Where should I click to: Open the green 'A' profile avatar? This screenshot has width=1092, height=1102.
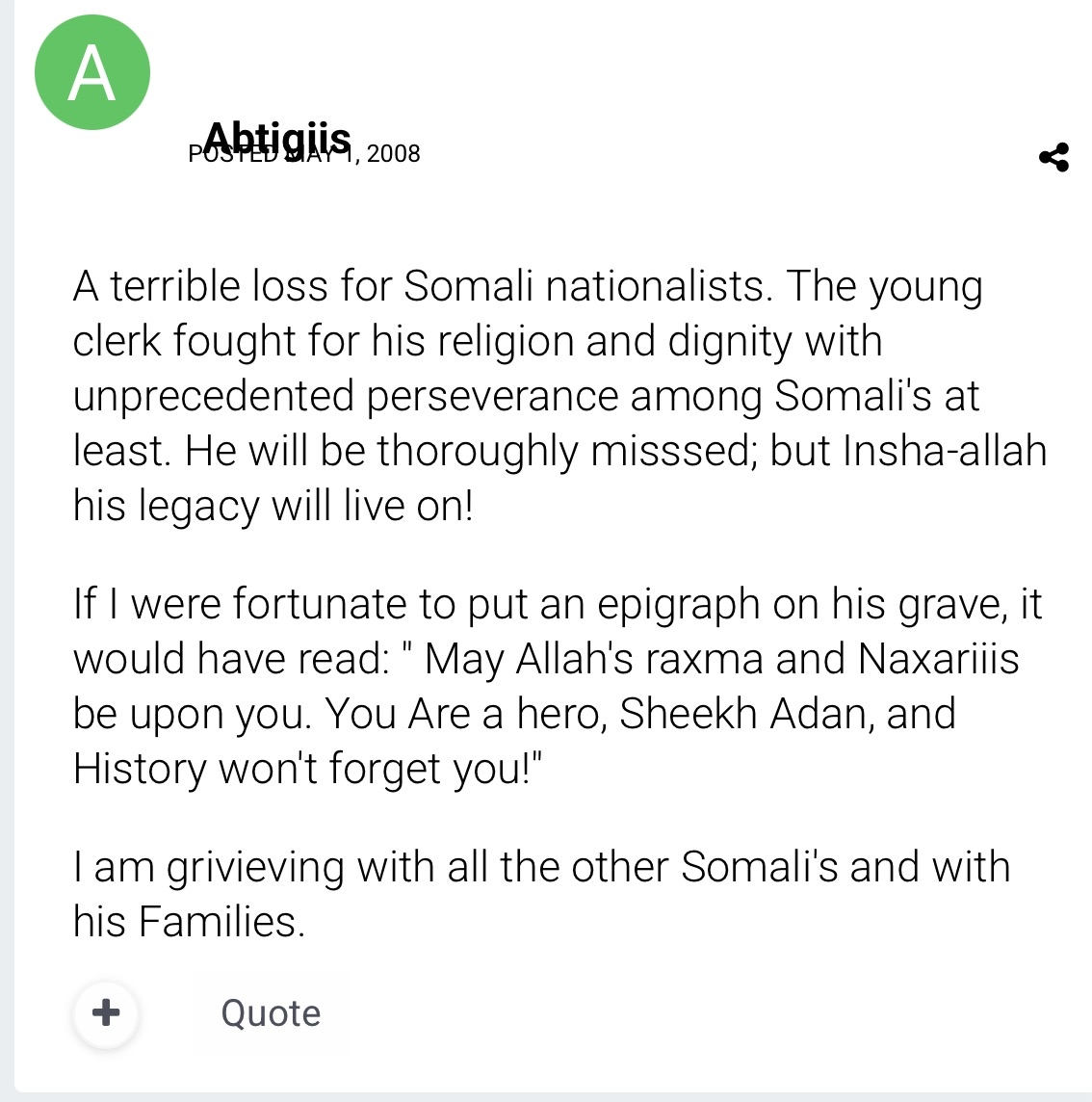coord(92,72)
